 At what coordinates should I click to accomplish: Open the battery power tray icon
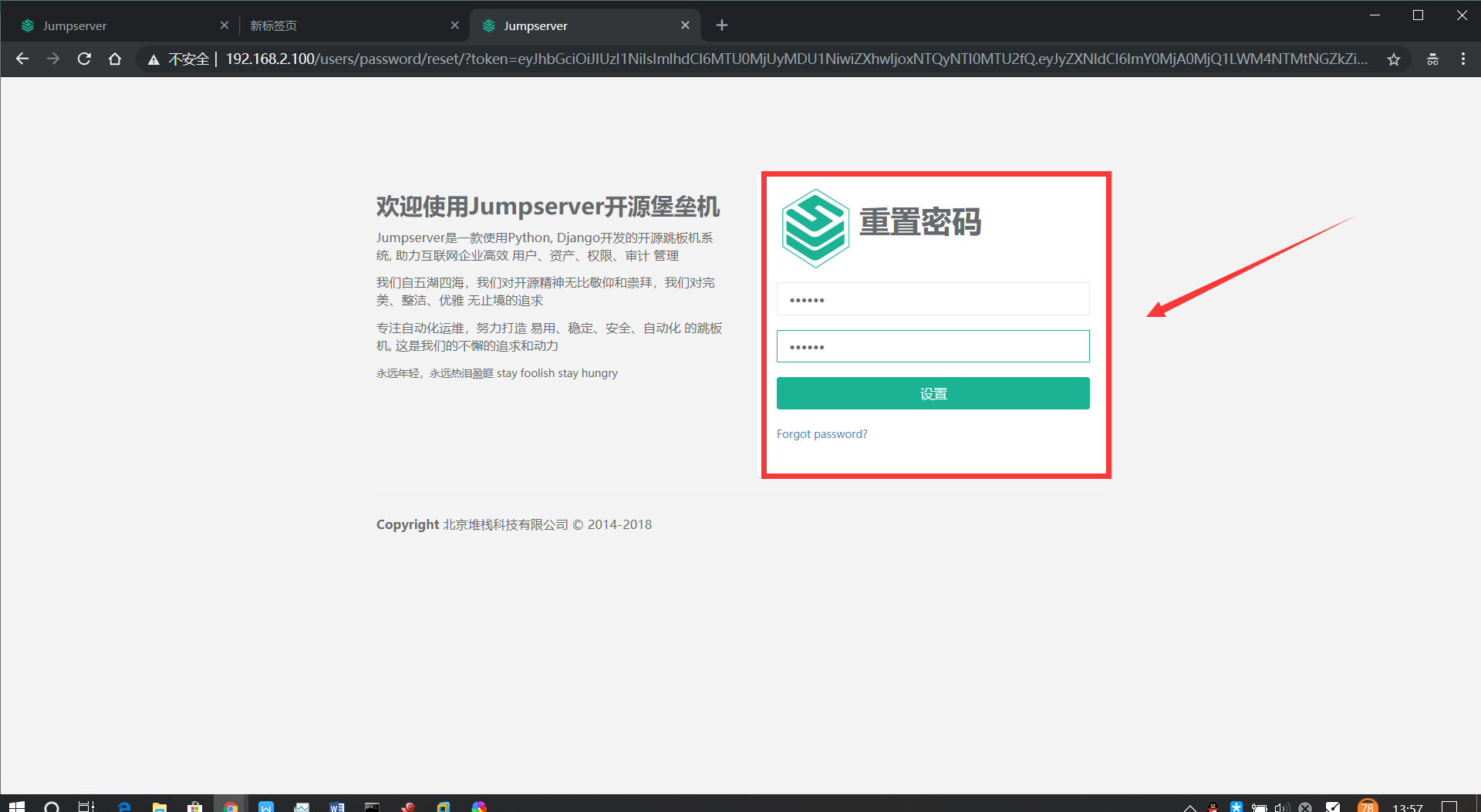coord(1260,807)
